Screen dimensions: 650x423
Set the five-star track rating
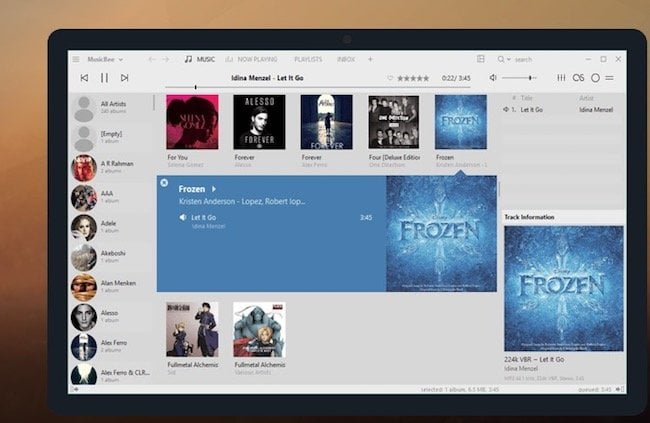click(413, 78)
